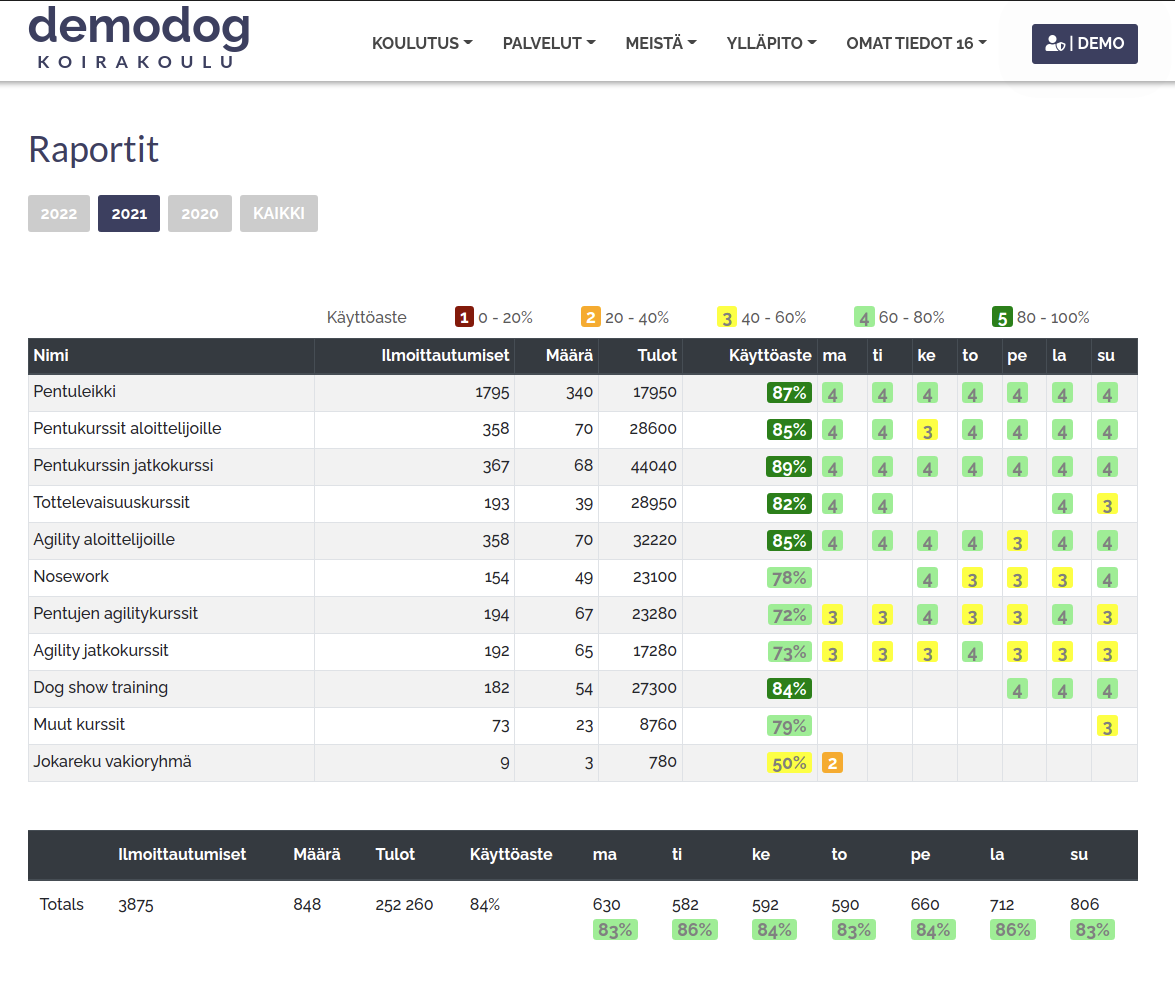
Task: Click the 50% badge for Jokareku vakioryhmä
Action: [x=789, y=763]
